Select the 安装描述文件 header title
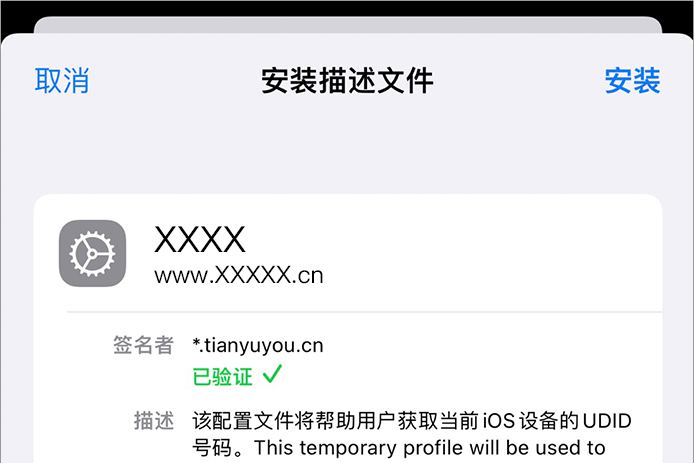The height and width of the screenshot is (463, 695). (347, 81)
